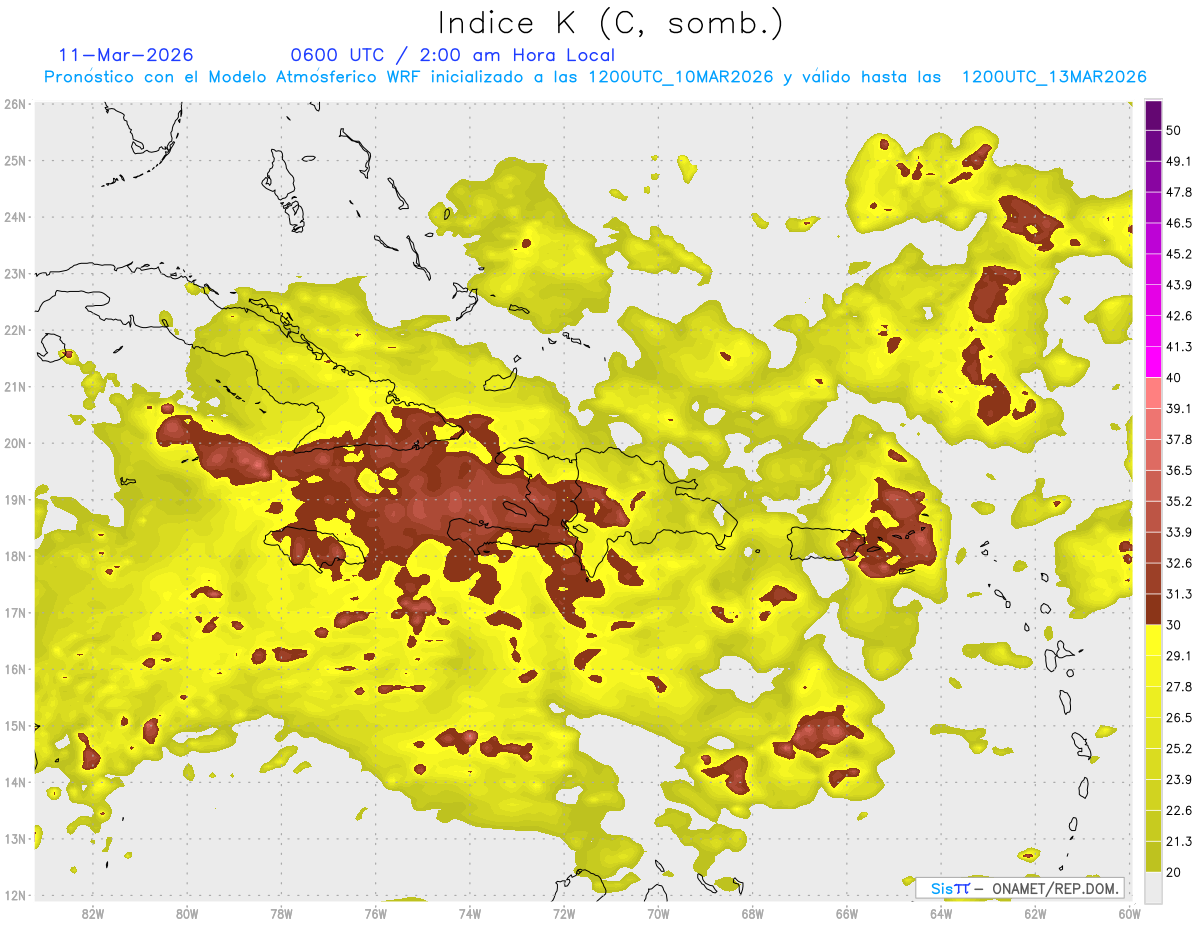Click the '76W' longitude axis label
This screenshot has width=1200, height=927.
[375, 914]
